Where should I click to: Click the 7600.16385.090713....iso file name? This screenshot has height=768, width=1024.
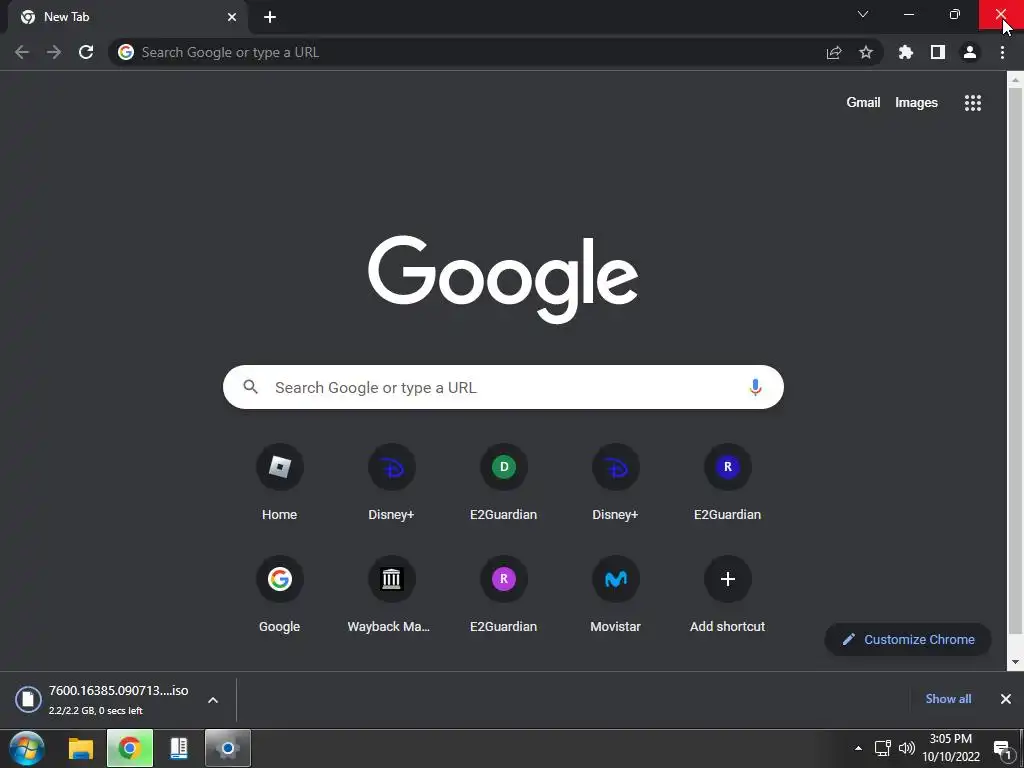(x=118, y=690)
